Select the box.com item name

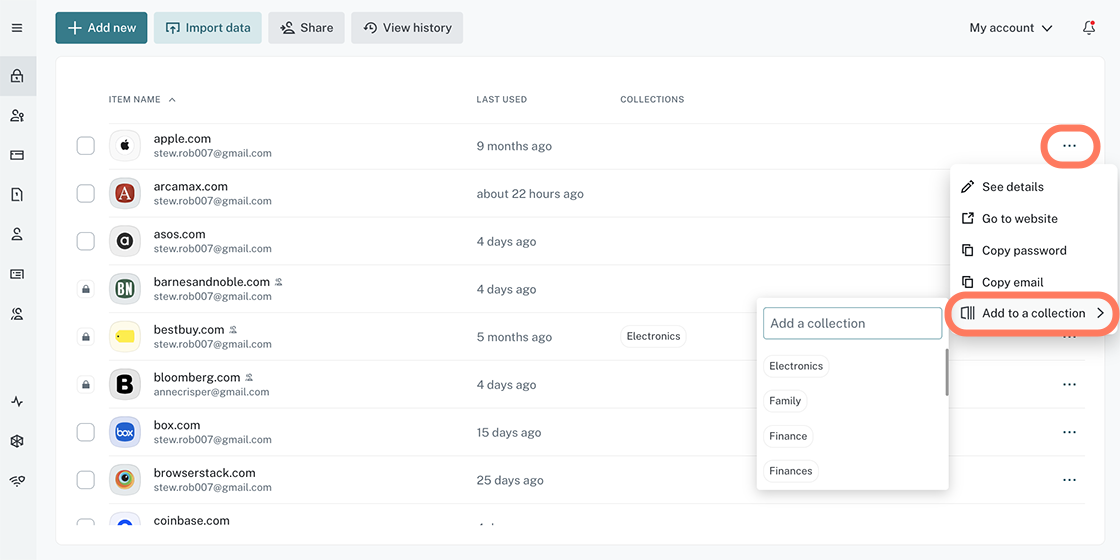177,425
